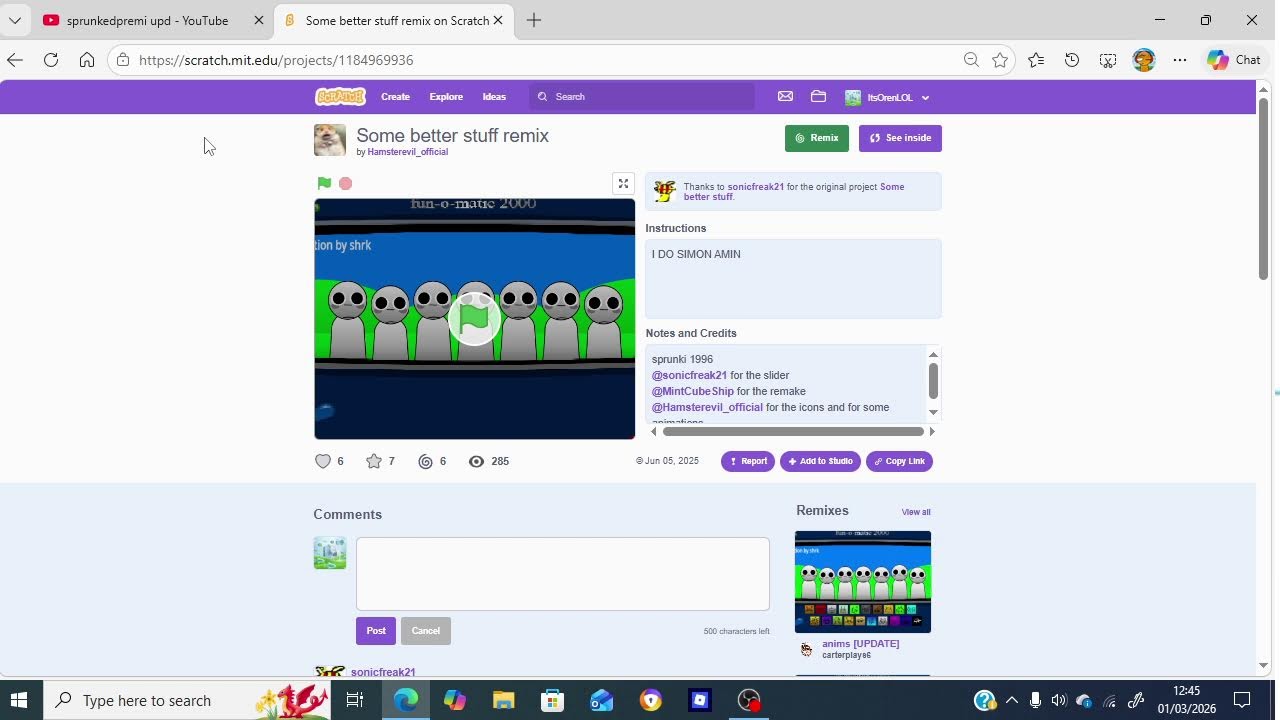This screenshot has width=1280, height=720.
Task: Open the browser profile avatar
Action: [1144, 60]
